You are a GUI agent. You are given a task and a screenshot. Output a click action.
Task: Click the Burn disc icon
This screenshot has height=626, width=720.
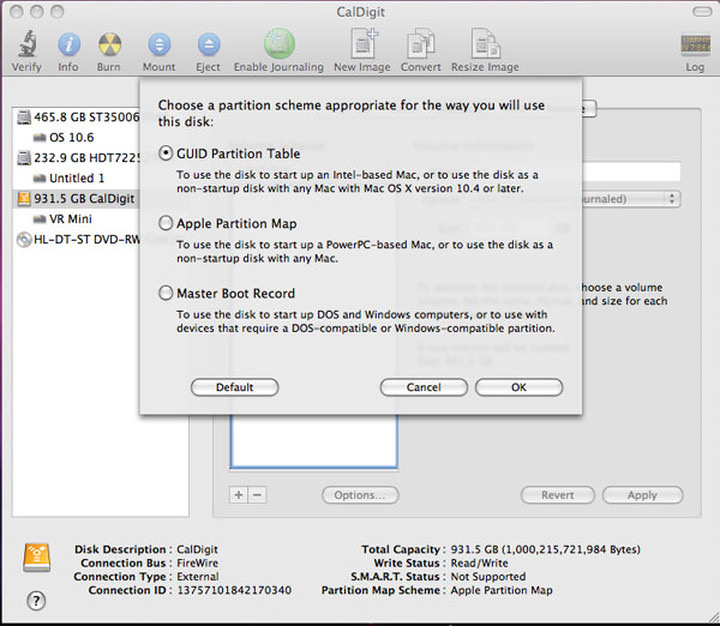(109, 45)
